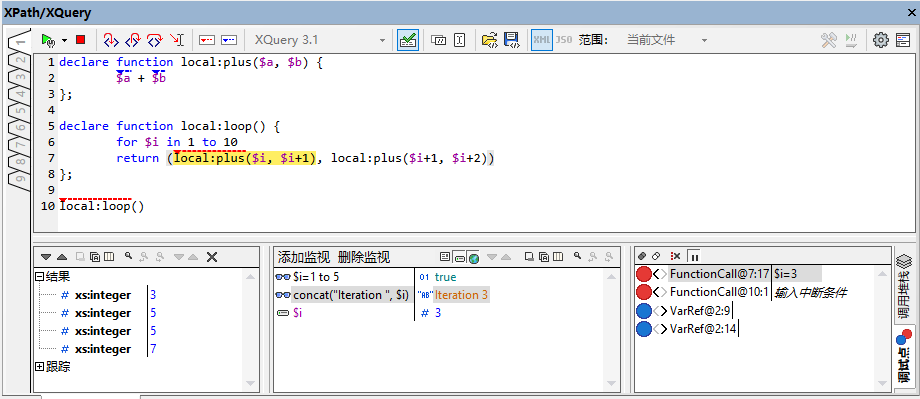Click the Step Out debugger icon
This screenshot has width=920, height=399.
(133, 40)
